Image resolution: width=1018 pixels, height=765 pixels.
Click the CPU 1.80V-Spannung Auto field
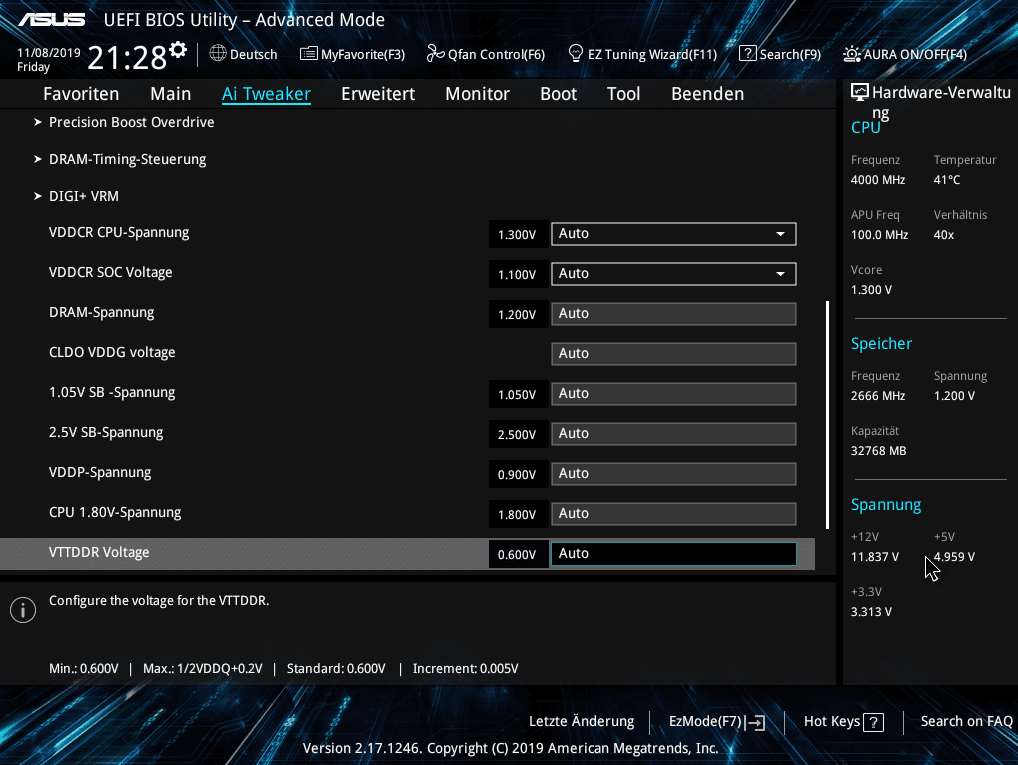point(673,514)
